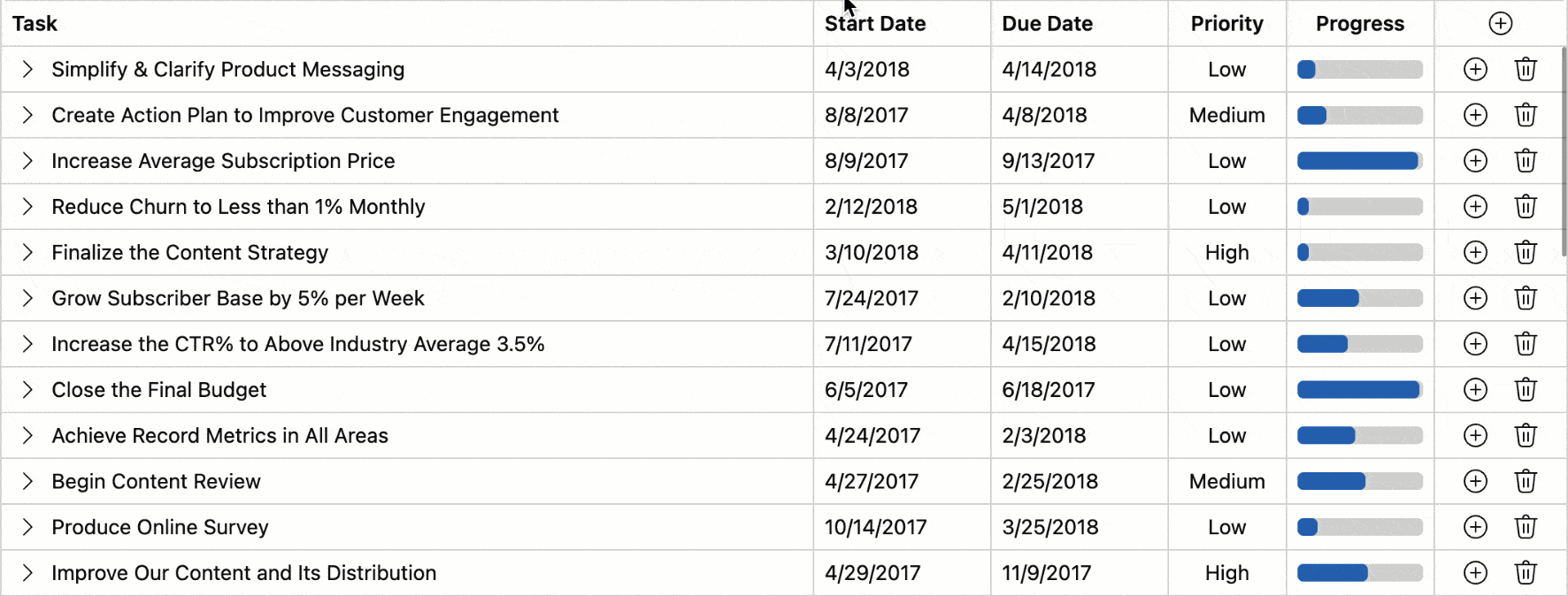1568x596 pixels.
Task: Add a subtask to Finalize the Content Strategy
Action: pyautogui.click(x=1475, y=252)
